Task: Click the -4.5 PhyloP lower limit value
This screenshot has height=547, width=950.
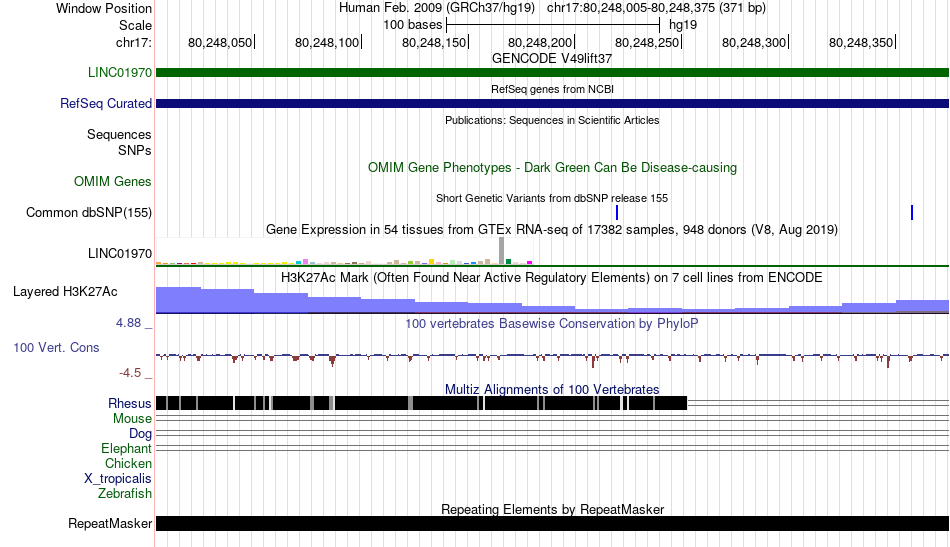Action: pyautogui.click(x=130, y=373)
